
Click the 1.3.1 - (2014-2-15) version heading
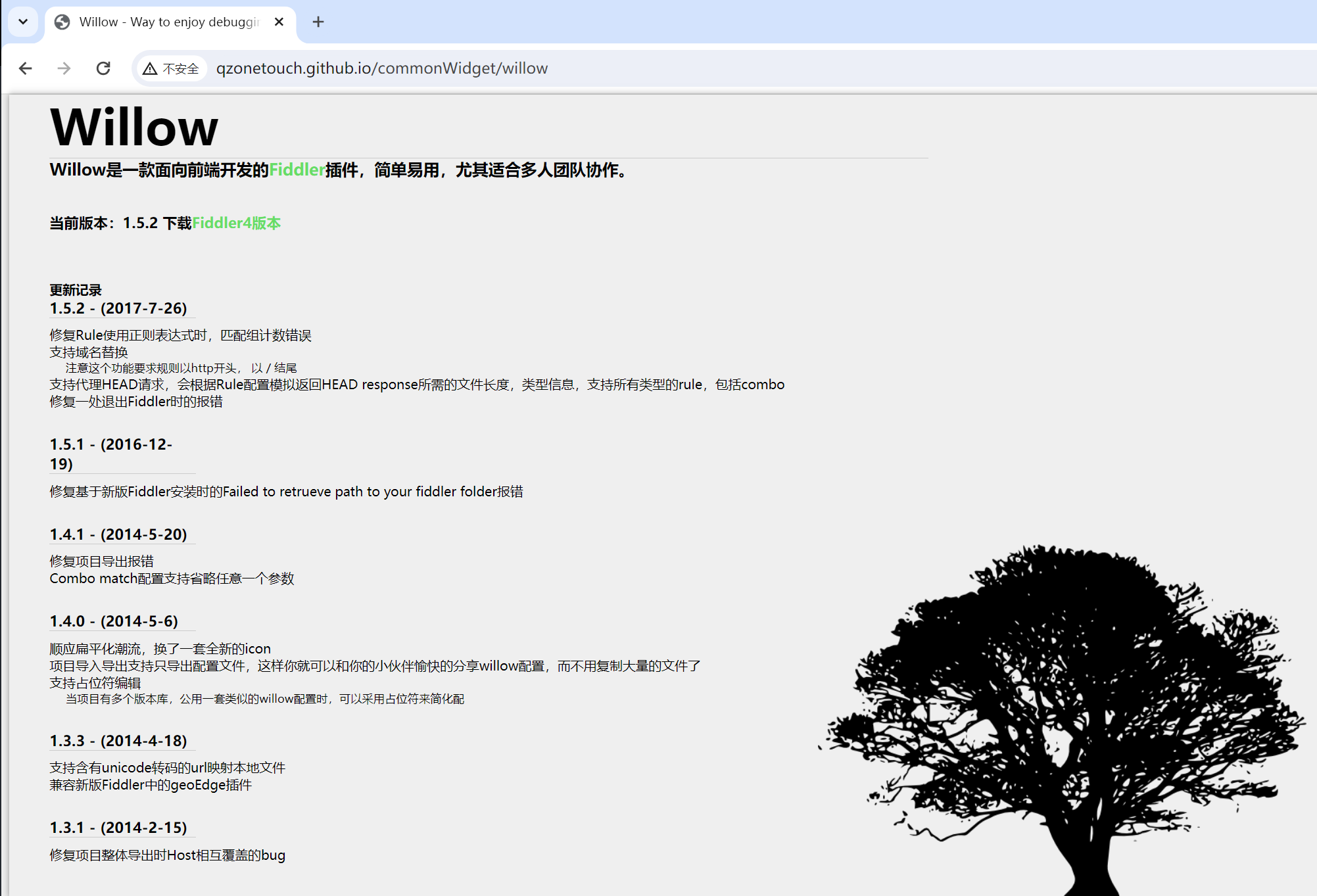pyautogui.click(x=118, y=828)
